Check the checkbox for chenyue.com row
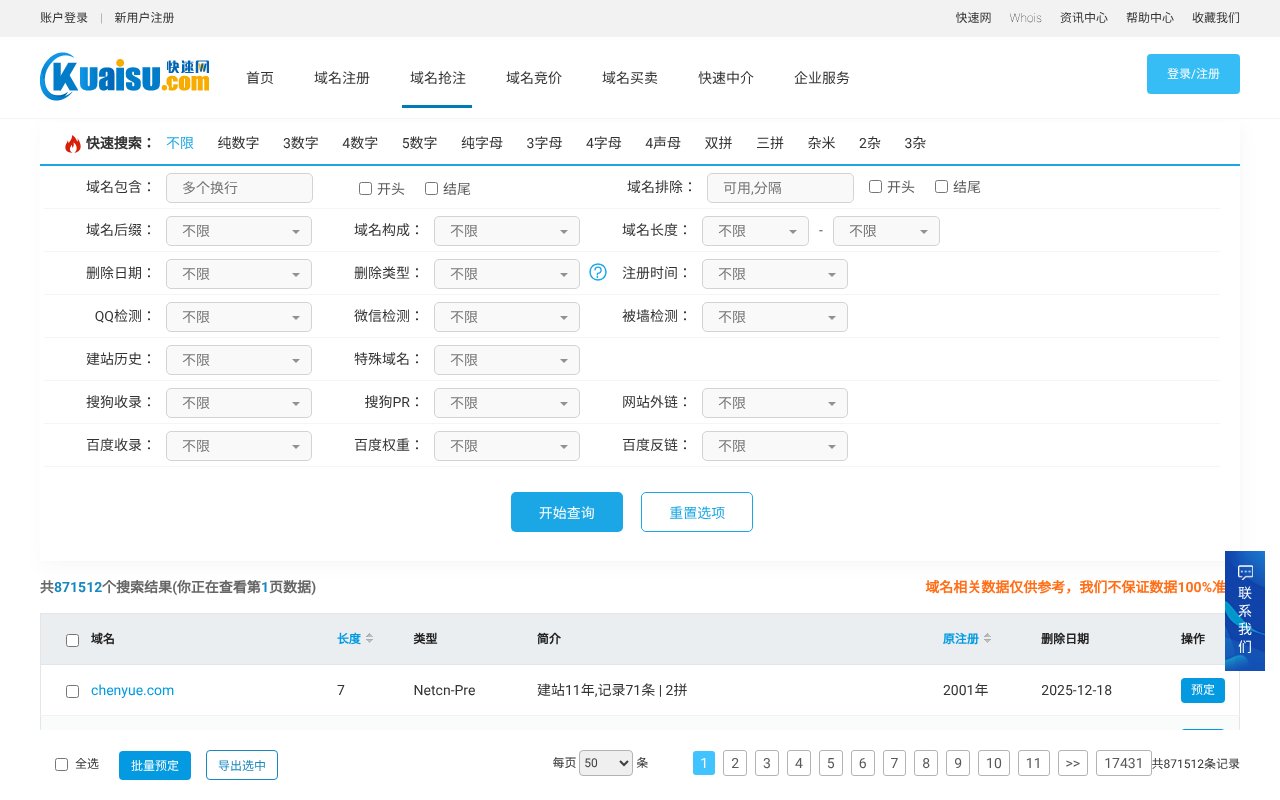 tap(72, 690)
